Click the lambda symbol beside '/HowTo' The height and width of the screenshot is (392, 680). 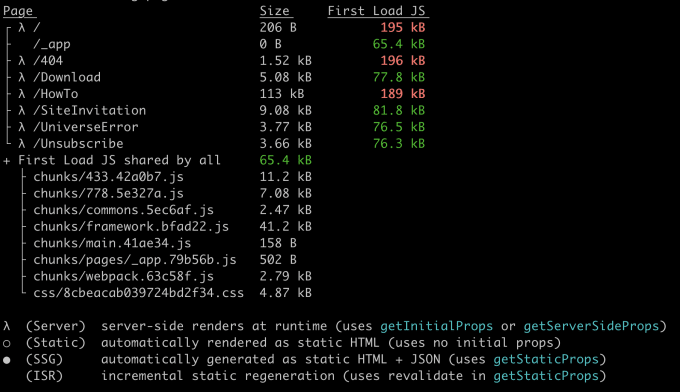pos(22,94)
